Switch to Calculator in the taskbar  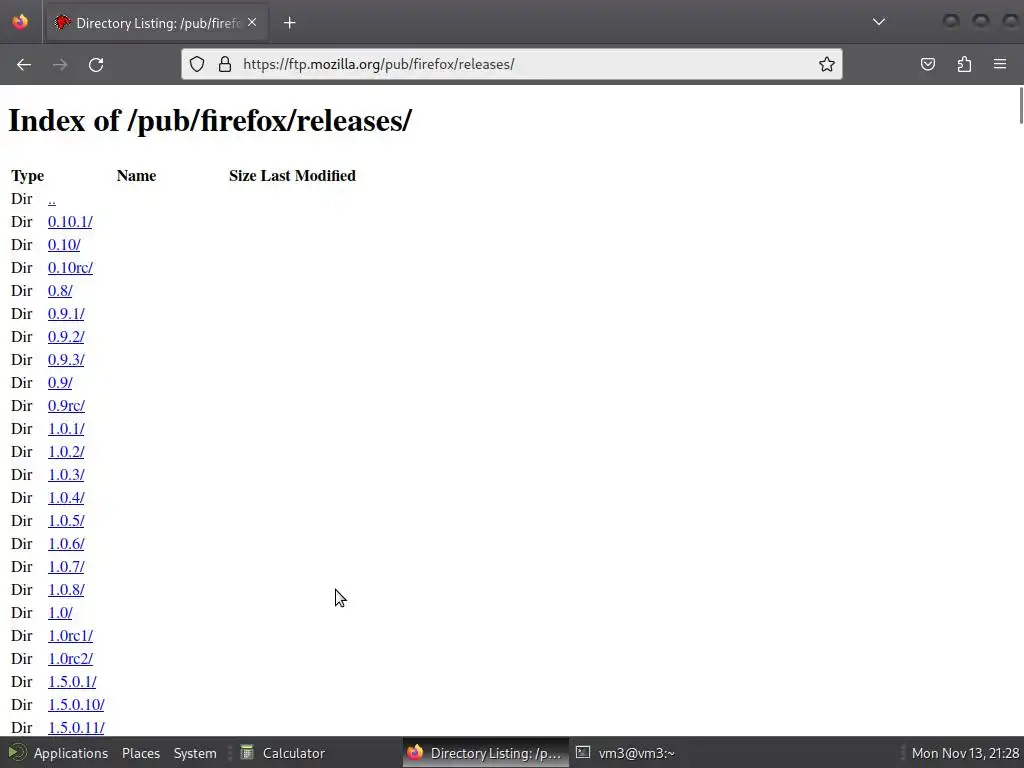(x=283, y=753)
